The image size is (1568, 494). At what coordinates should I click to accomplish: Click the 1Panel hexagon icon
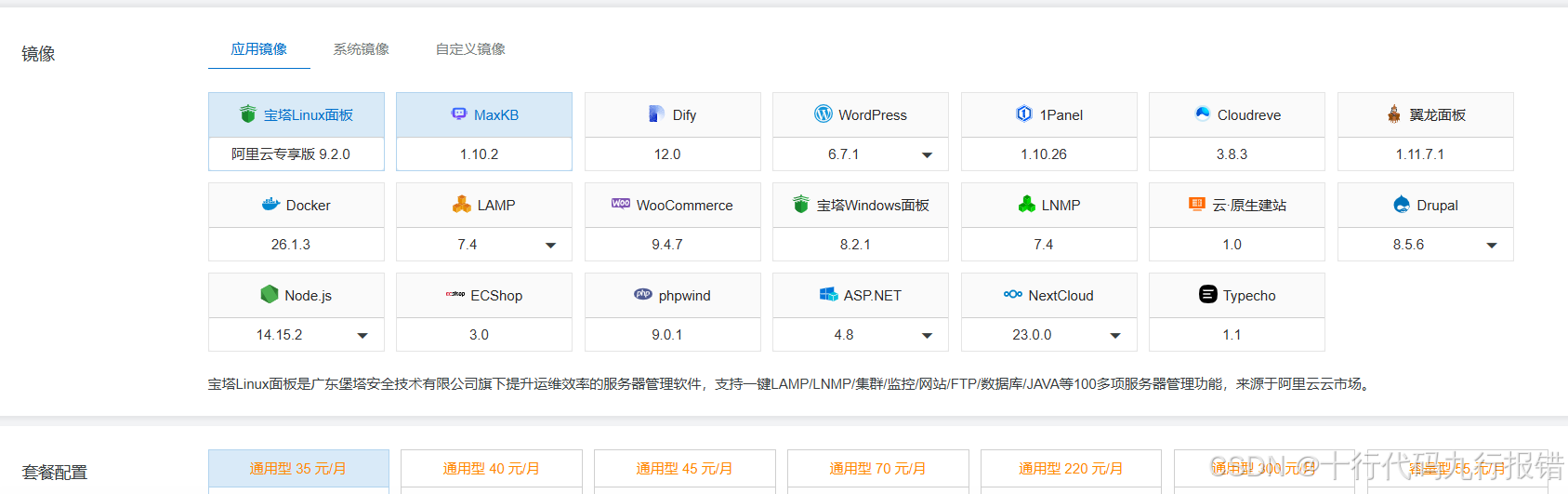pyautogui.click(x=1024, y=113)
